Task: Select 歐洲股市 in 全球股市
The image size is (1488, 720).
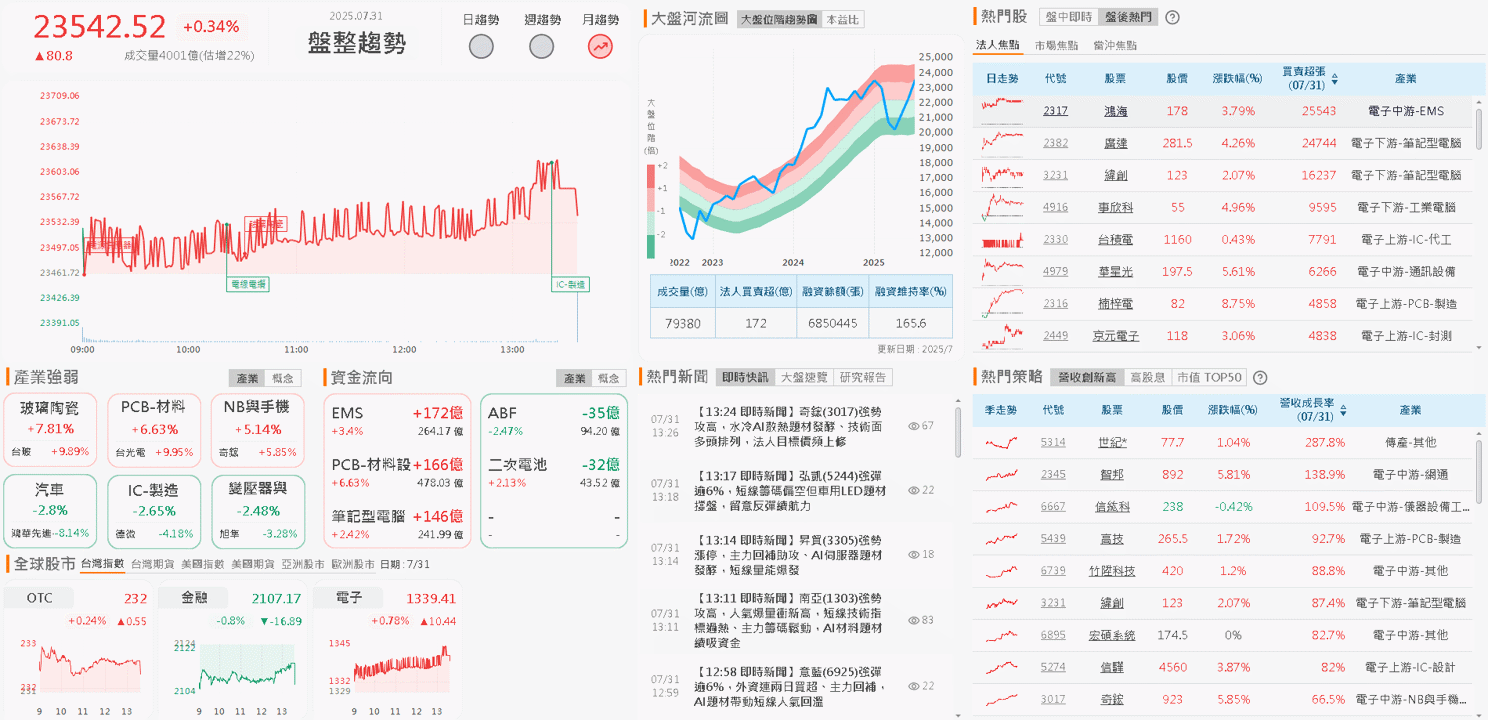Action: point(353,564)
